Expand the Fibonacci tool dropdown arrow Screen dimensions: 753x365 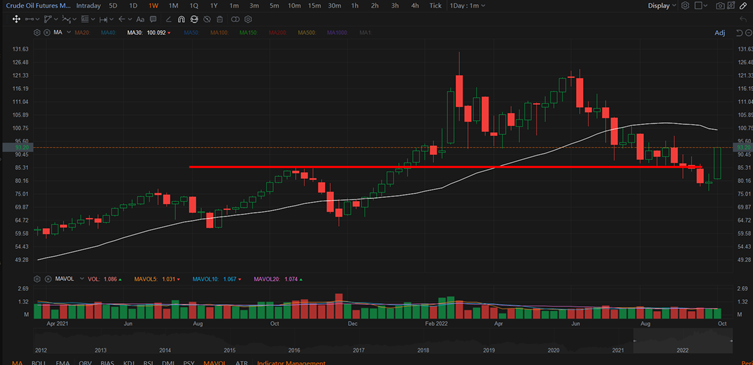[93, 19]
